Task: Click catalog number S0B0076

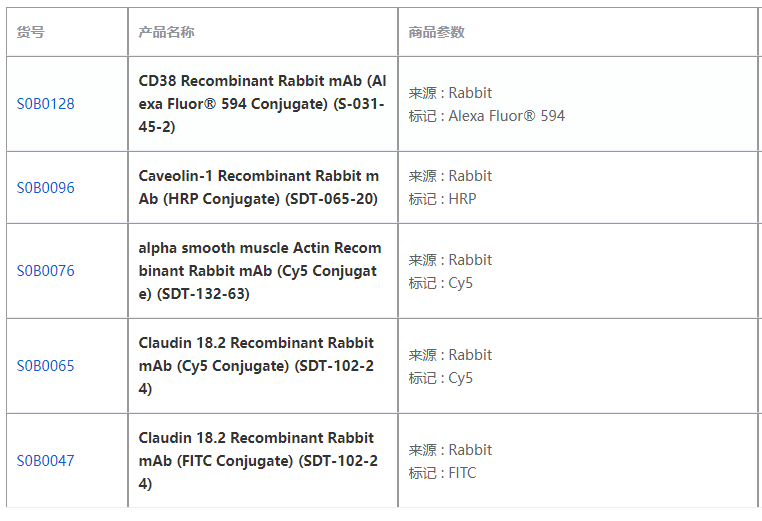Action: click(x=45, y=270)
